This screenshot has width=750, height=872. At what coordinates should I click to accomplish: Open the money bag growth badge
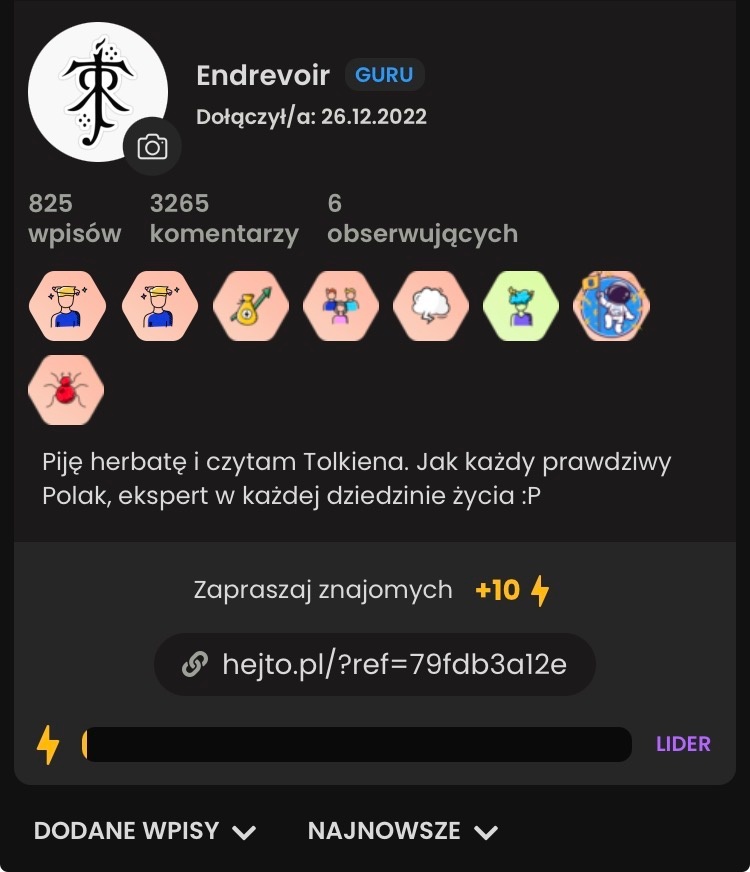pyautogui.click(x=251, y=306)
